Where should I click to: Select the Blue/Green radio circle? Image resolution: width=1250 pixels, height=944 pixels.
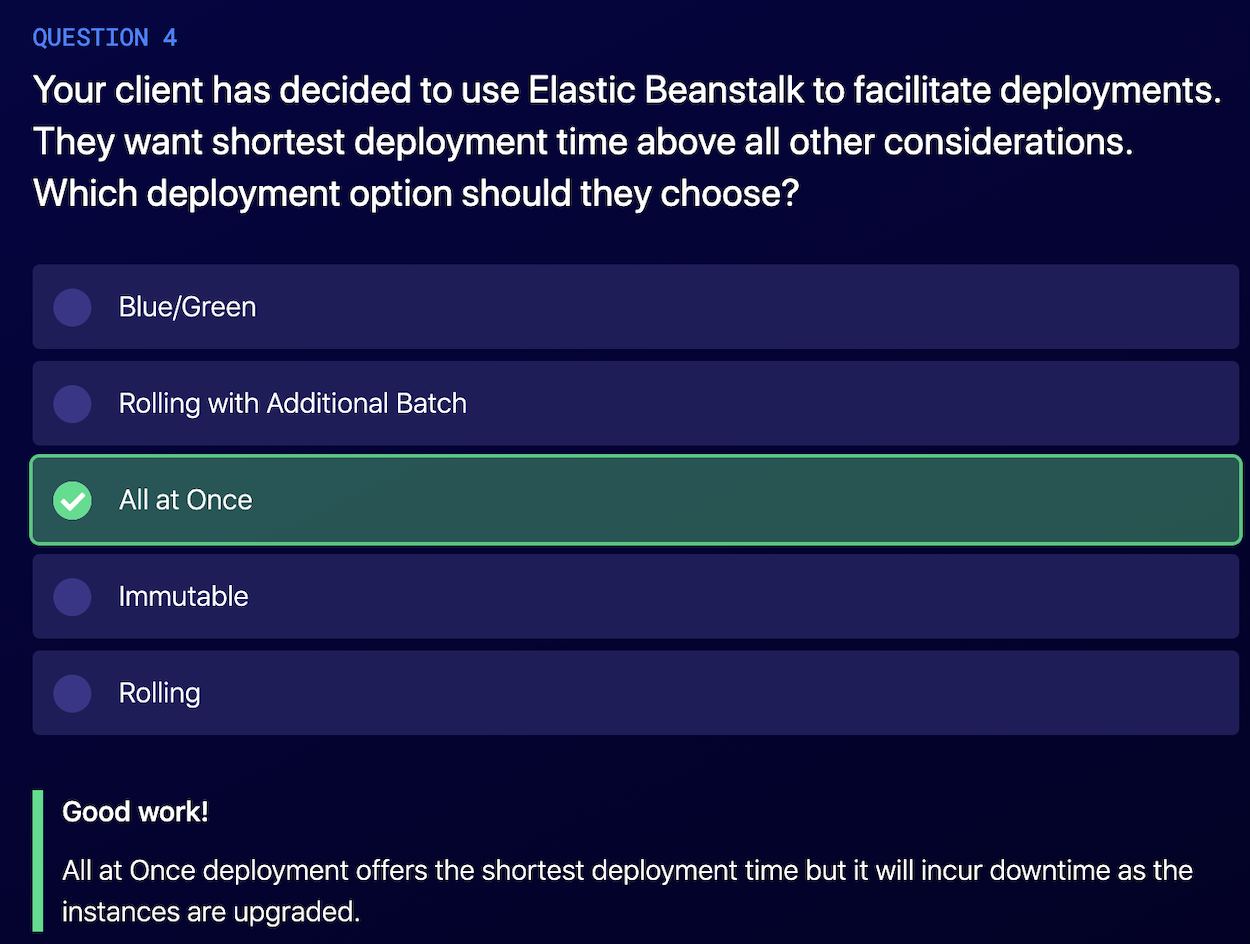(72, 307)
